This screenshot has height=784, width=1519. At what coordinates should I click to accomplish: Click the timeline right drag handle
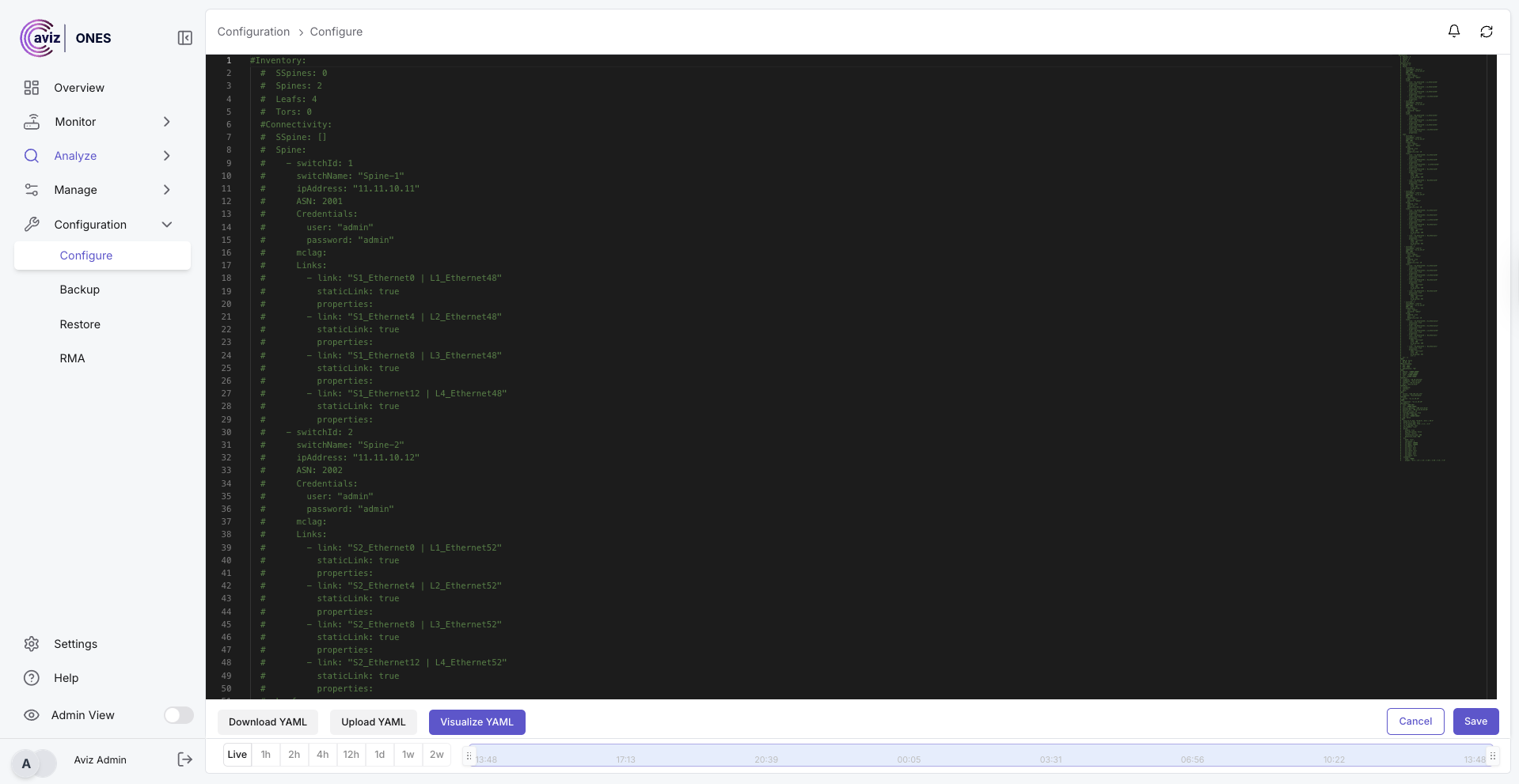coord(1493,756)
